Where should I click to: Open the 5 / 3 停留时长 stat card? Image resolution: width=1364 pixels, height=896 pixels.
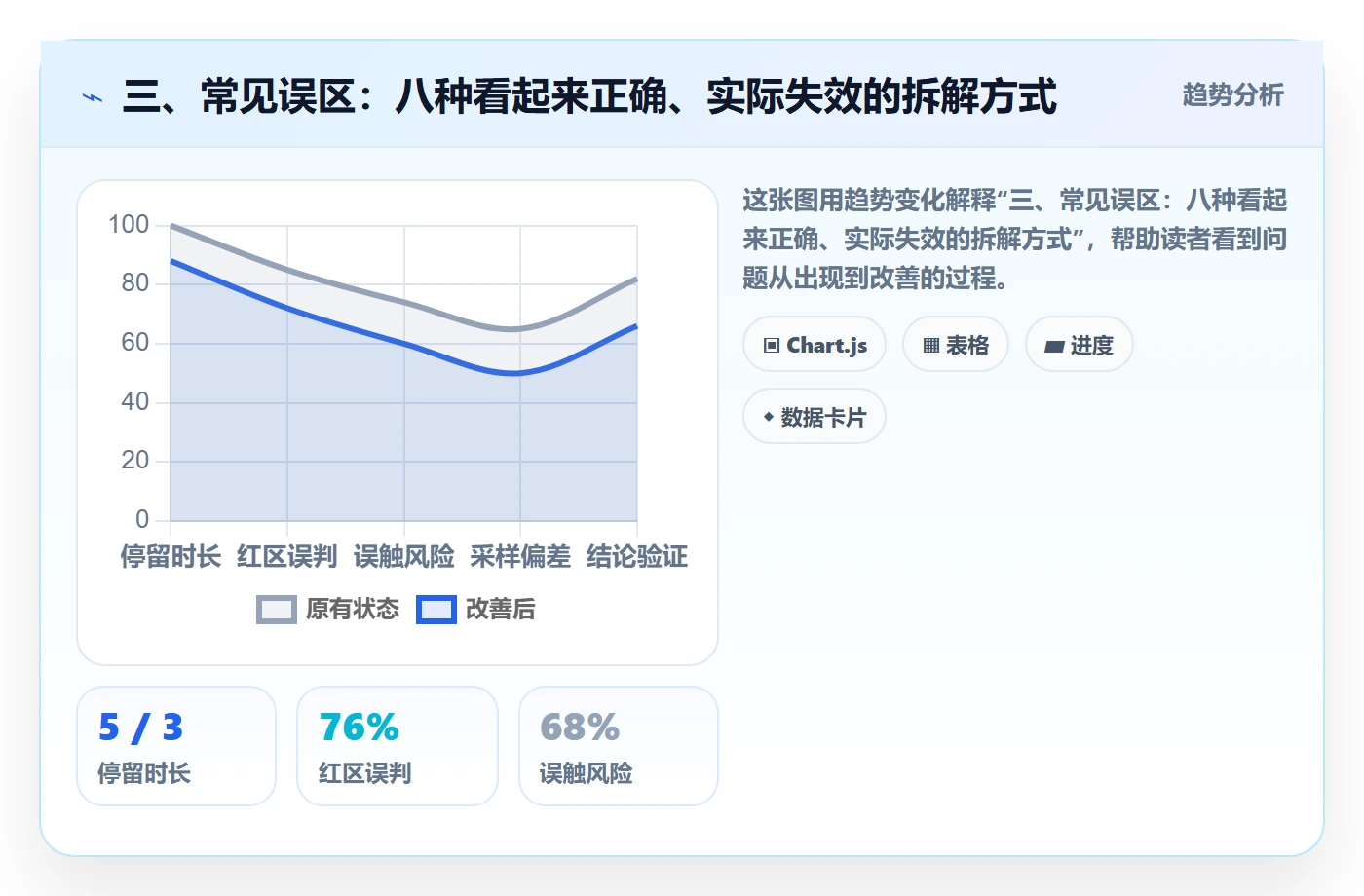pos(176,746)
